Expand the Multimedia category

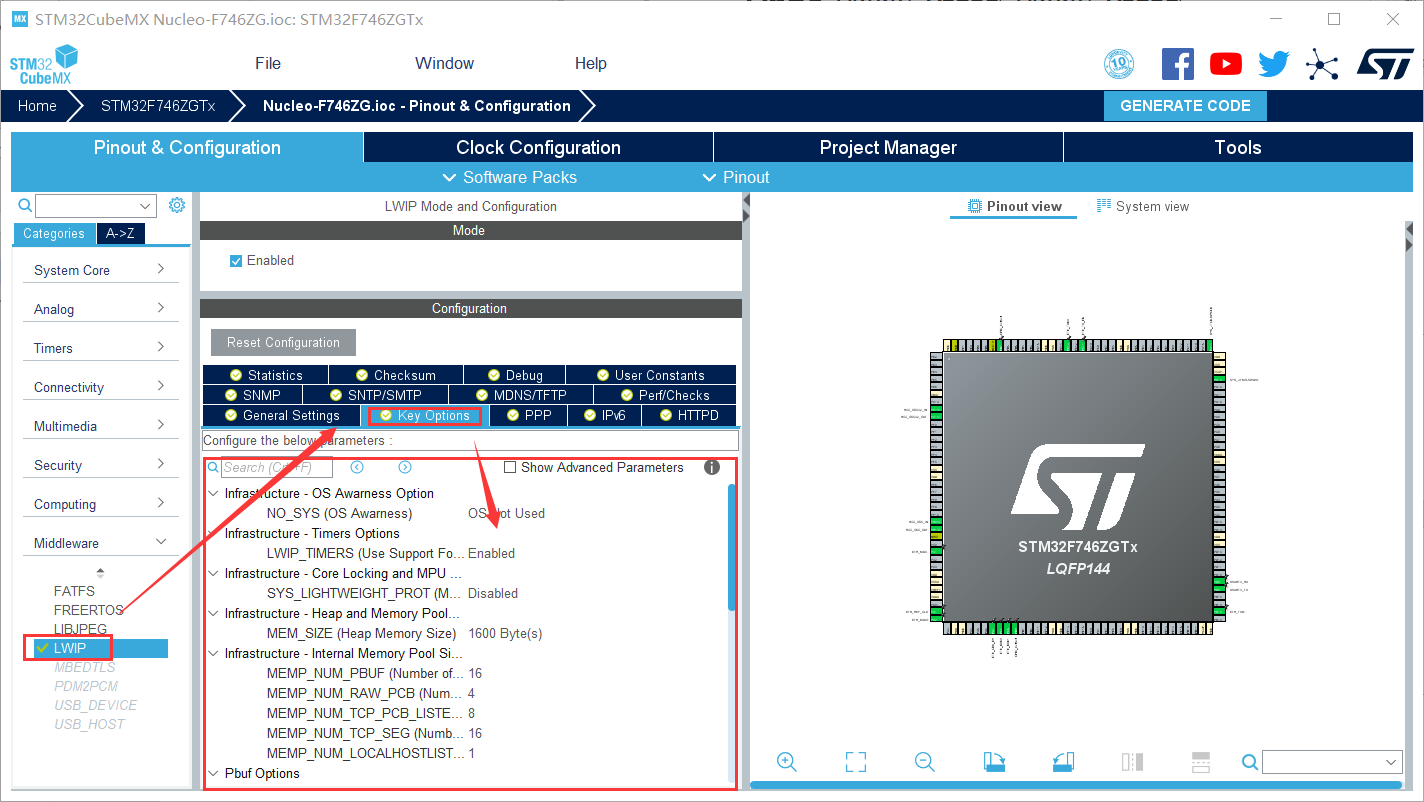pos(100,426)
